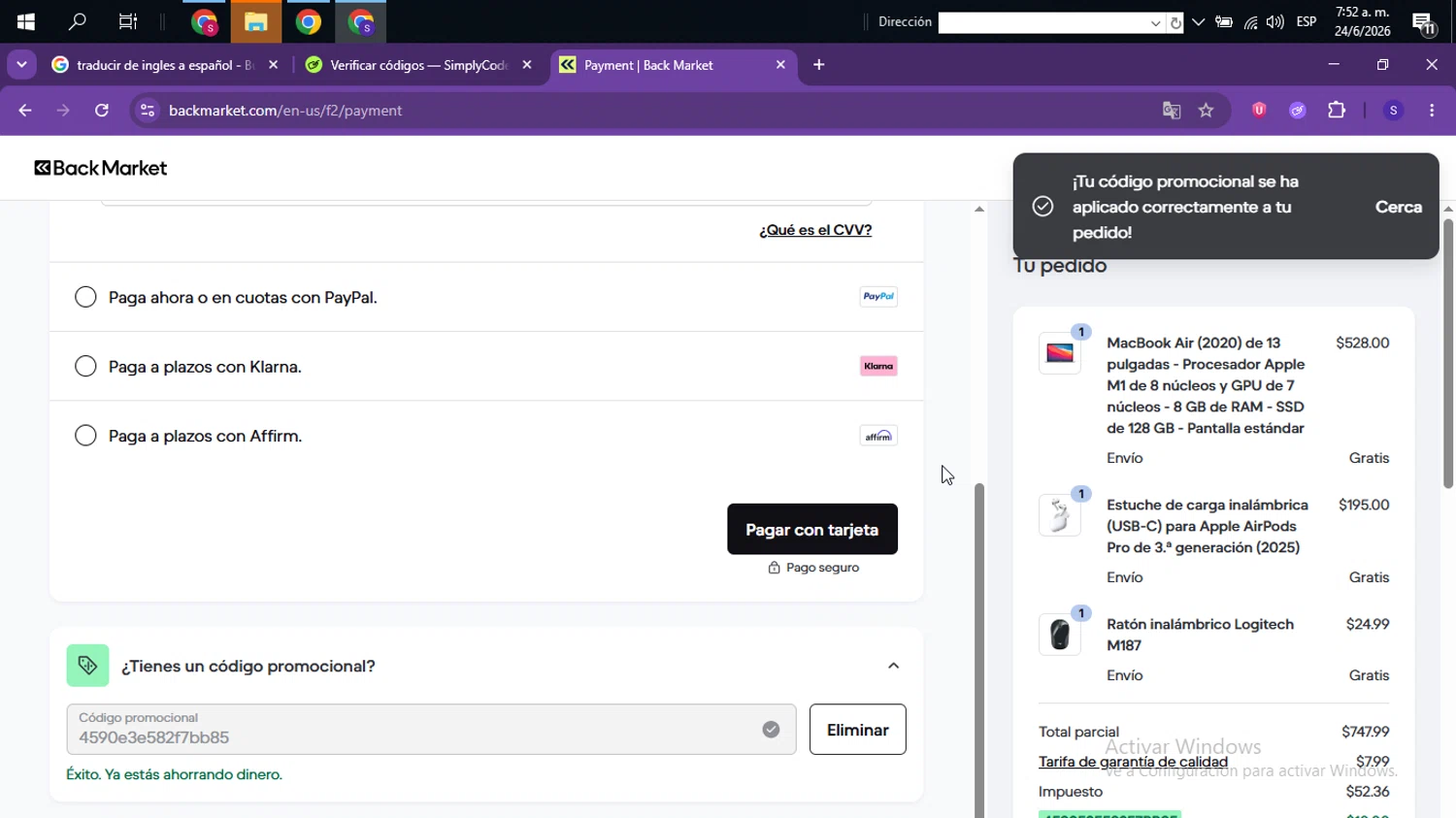
Task: Click the battery icon in the system tray
Action: click(x=1224, y=22)
